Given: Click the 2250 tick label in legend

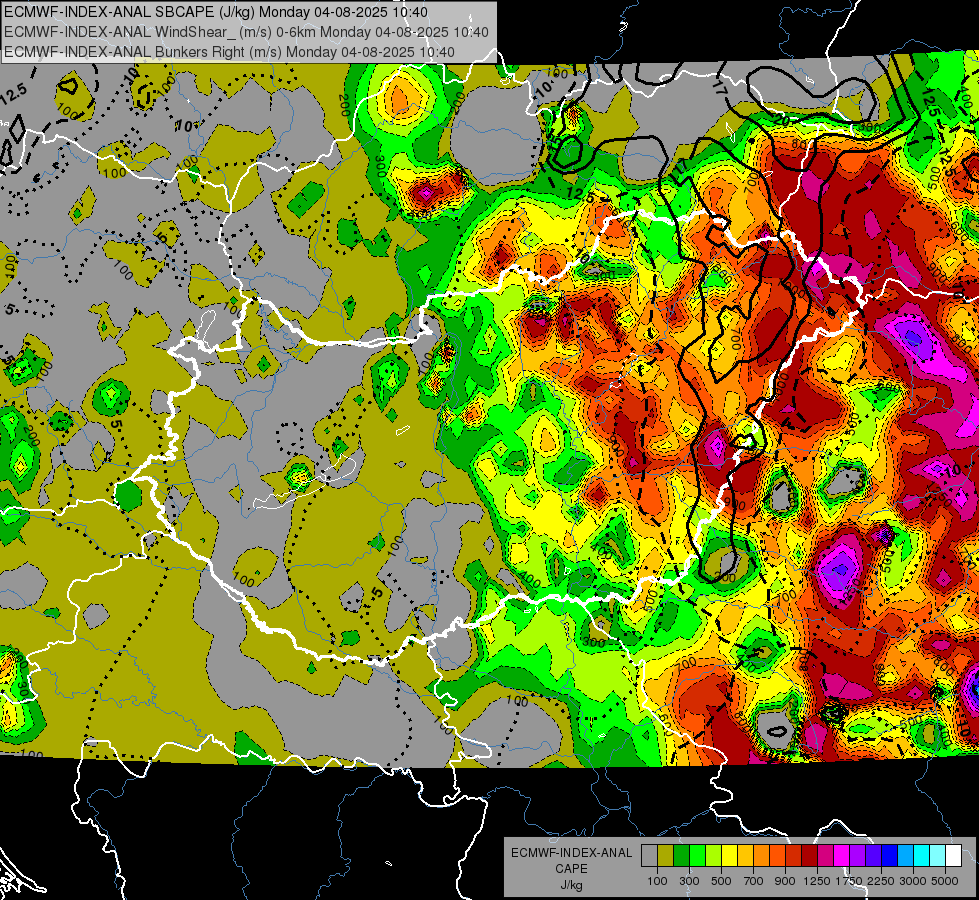Looking at the screenshot, I should 880,881.
